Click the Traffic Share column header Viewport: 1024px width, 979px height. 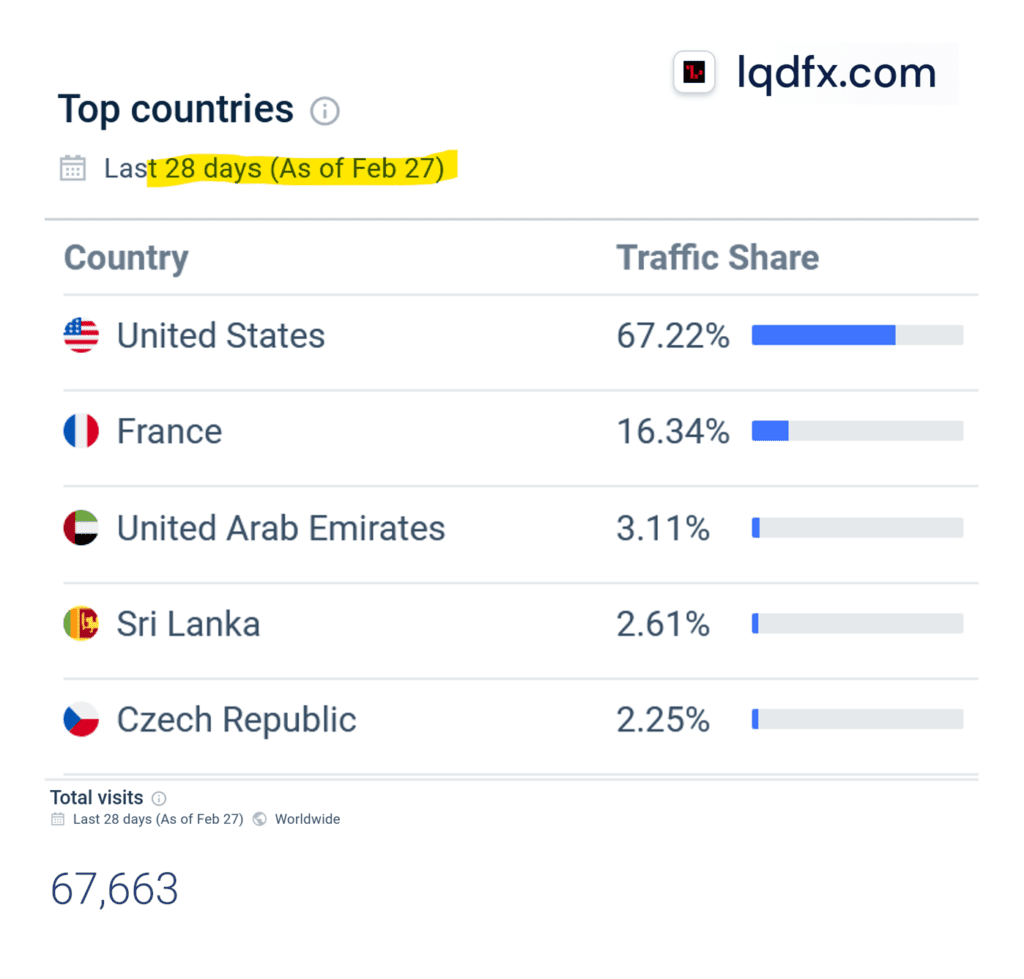click(x=718, y=257)
